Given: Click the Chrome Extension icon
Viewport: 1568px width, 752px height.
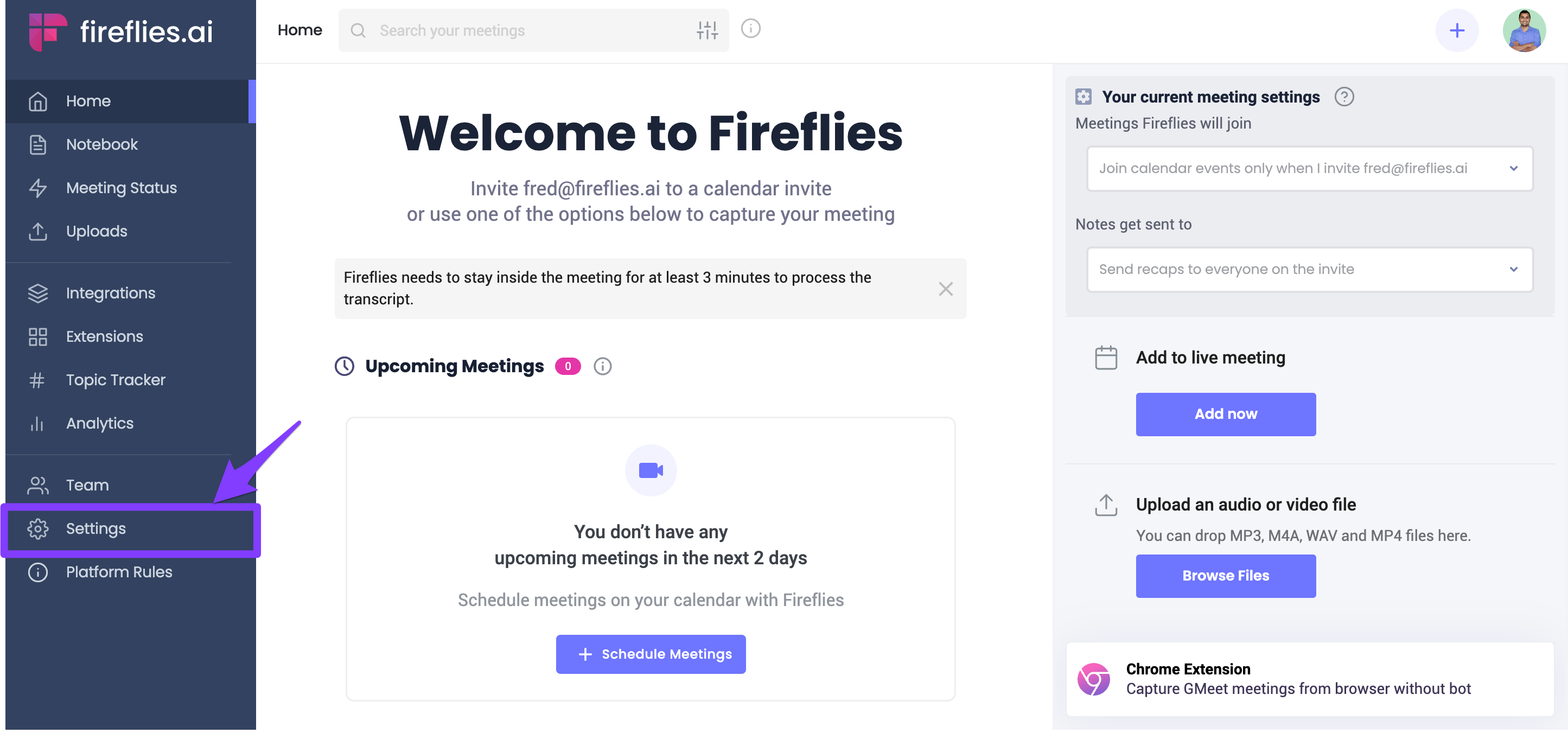Looking at the screenshot, I should click(1093, 679).
